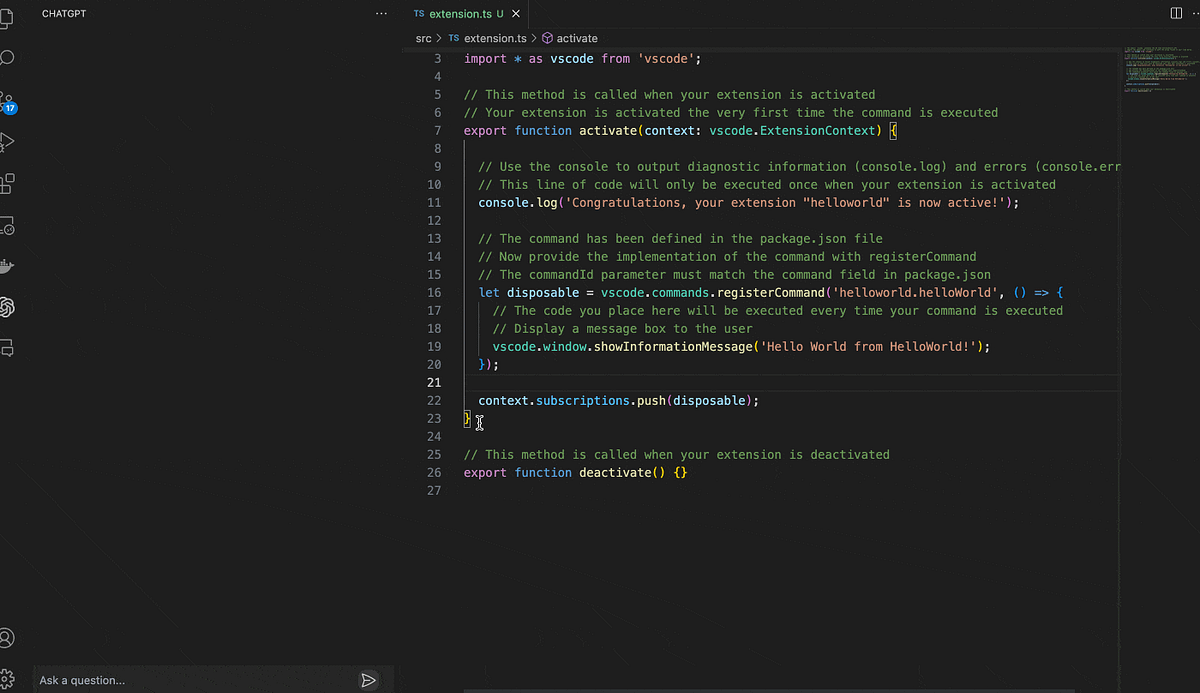Open the Manage settings gear

[9, 677]
